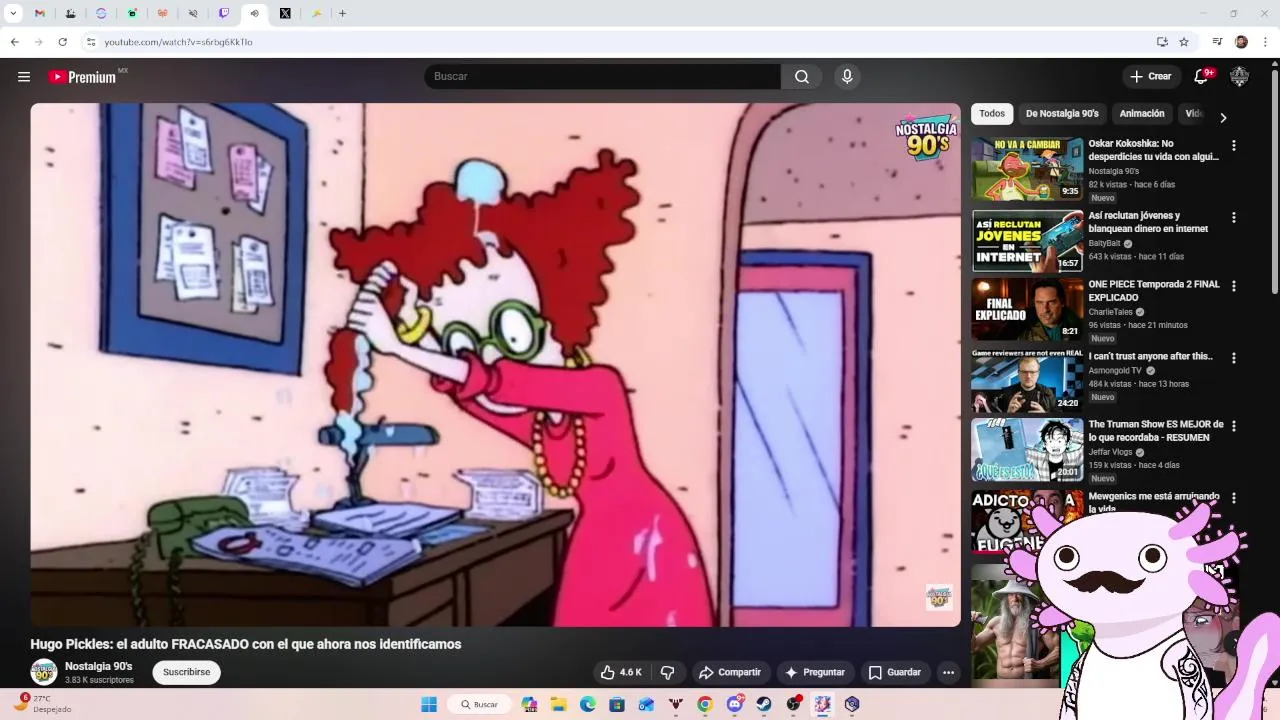
Task: Save the video with Guardar
Action: click(894, 672)
